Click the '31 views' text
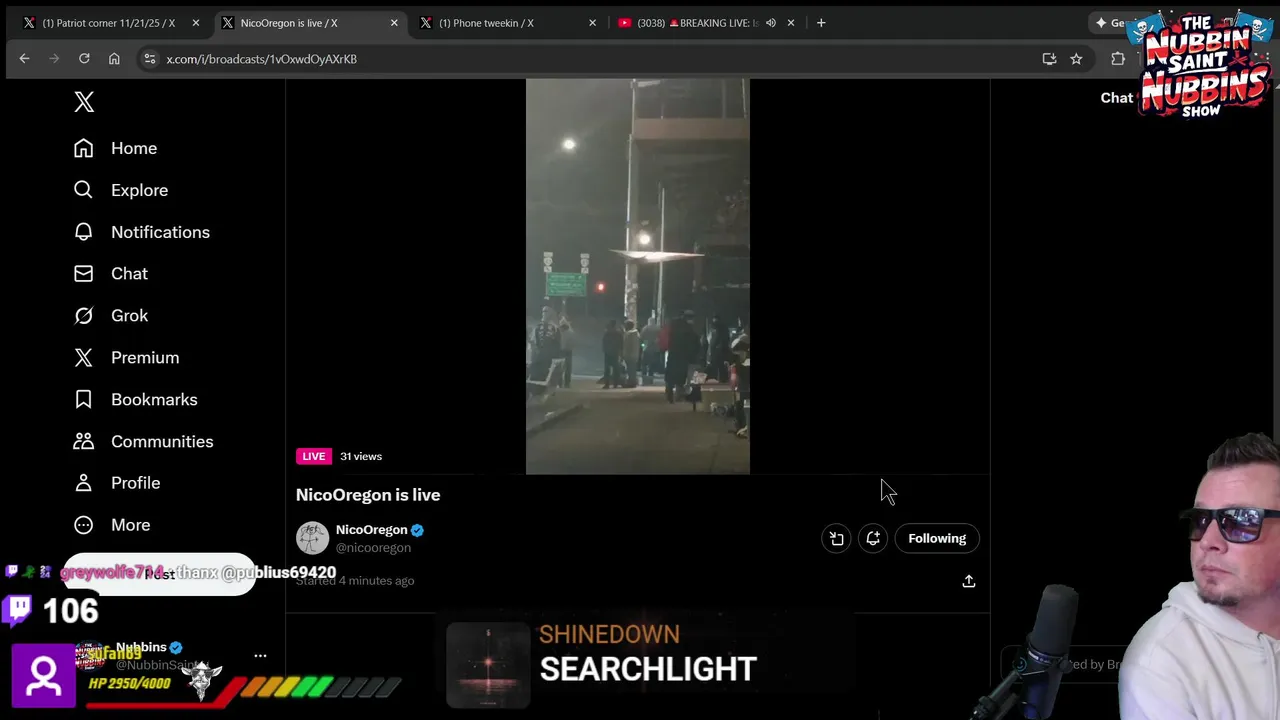 point(361,456)
